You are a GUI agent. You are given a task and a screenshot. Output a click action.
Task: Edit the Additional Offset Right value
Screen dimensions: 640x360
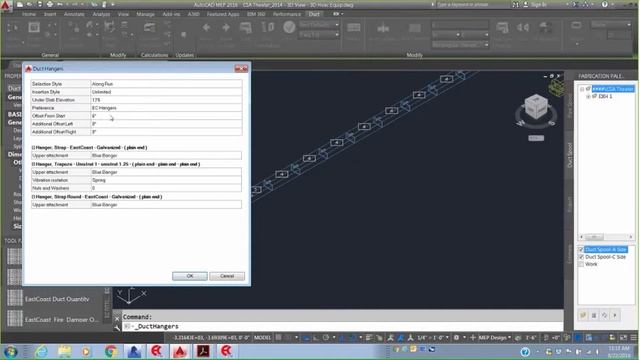point(166,132)
